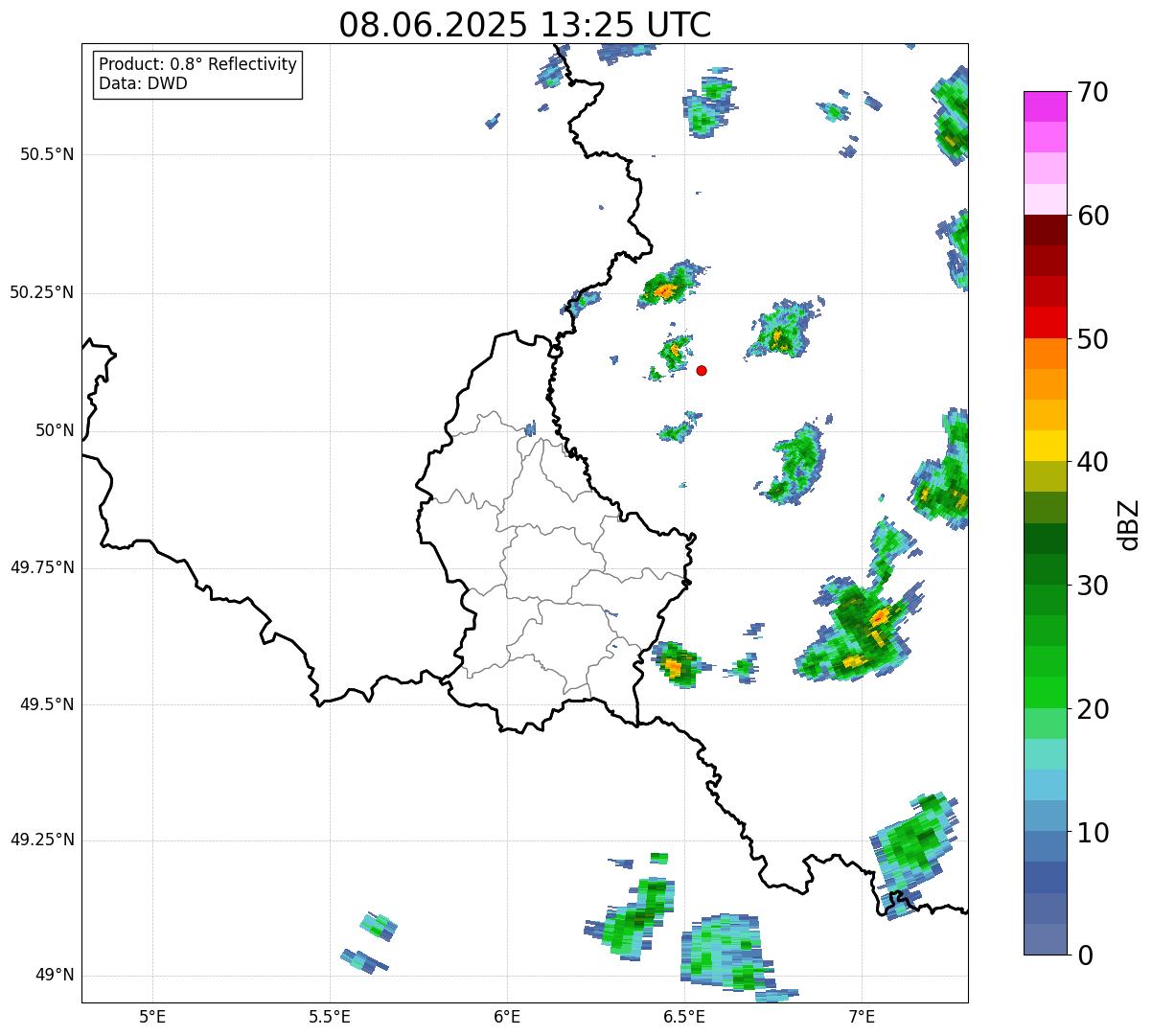Click the colorbar tick value 70

click(x=1093, y=92)
